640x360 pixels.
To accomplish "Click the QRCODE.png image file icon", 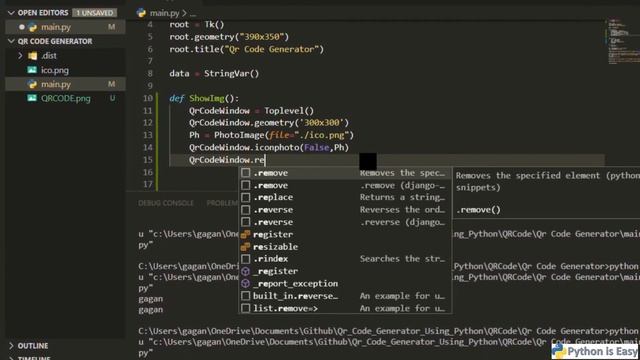I will click(x=32, y=98).
